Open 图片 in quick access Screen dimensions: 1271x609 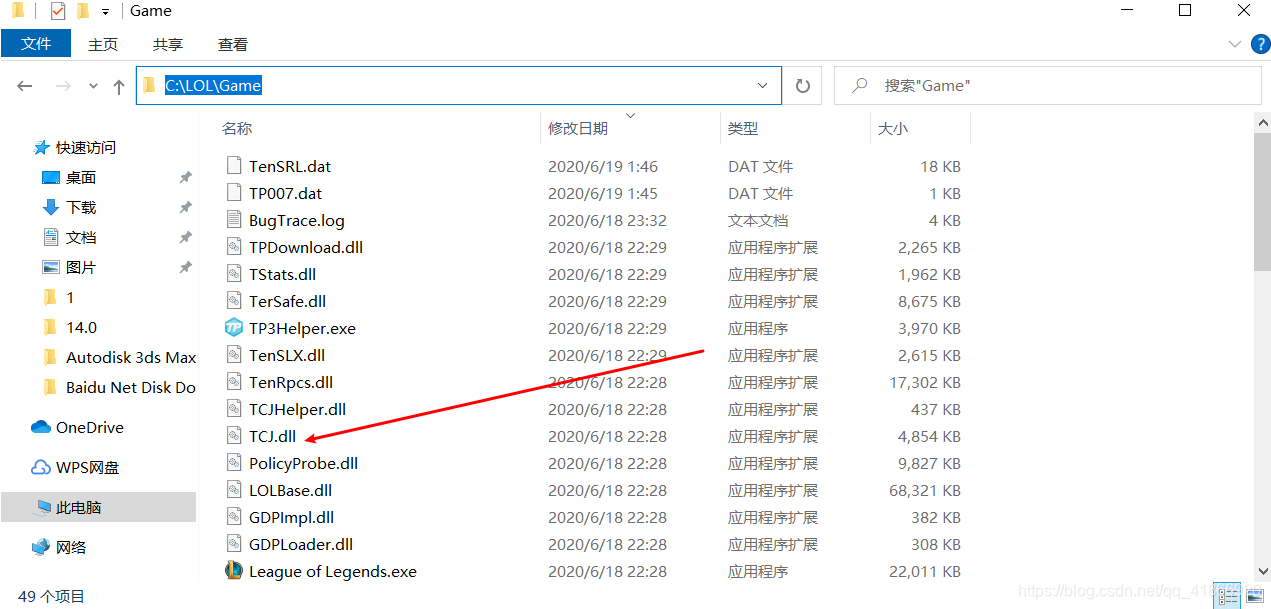(81, 267)
